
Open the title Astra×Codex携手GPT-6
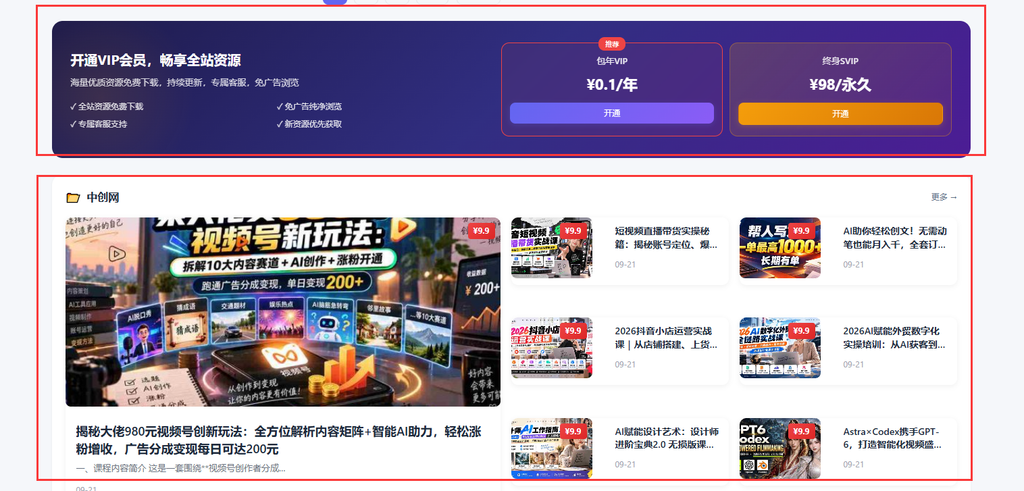(892, 438)
